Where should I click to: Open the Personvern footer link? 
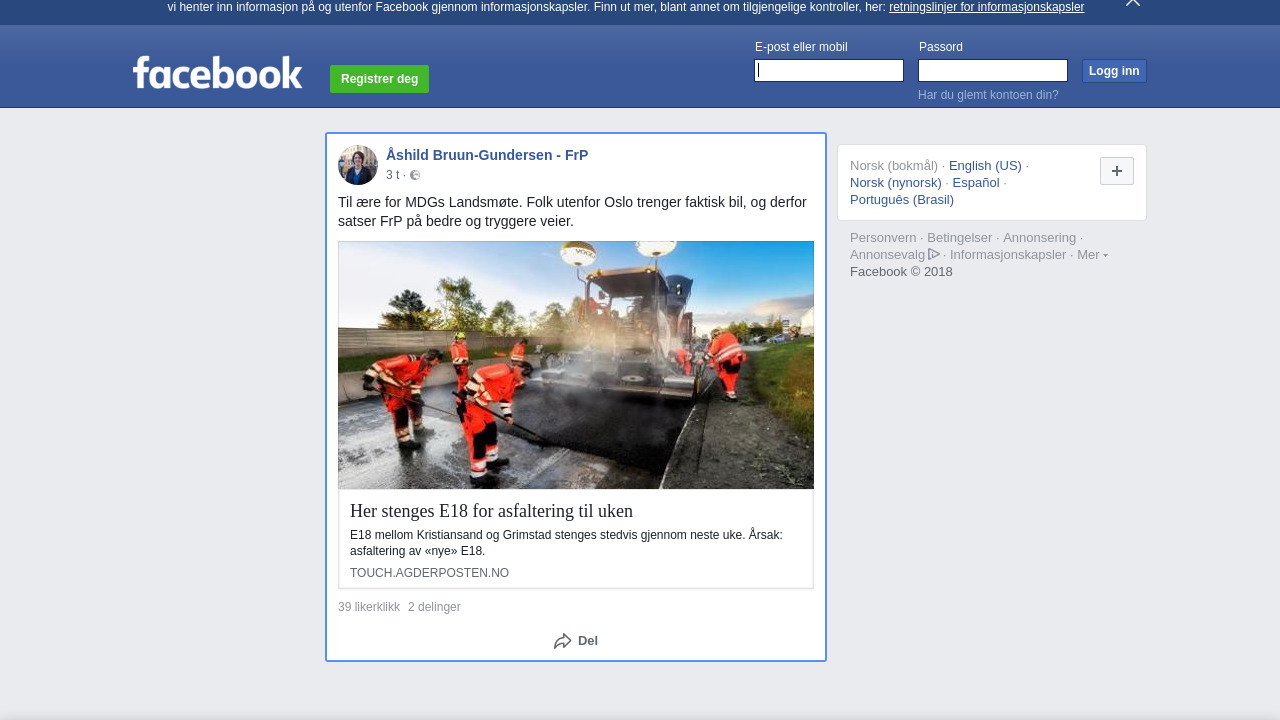point(883,237)
